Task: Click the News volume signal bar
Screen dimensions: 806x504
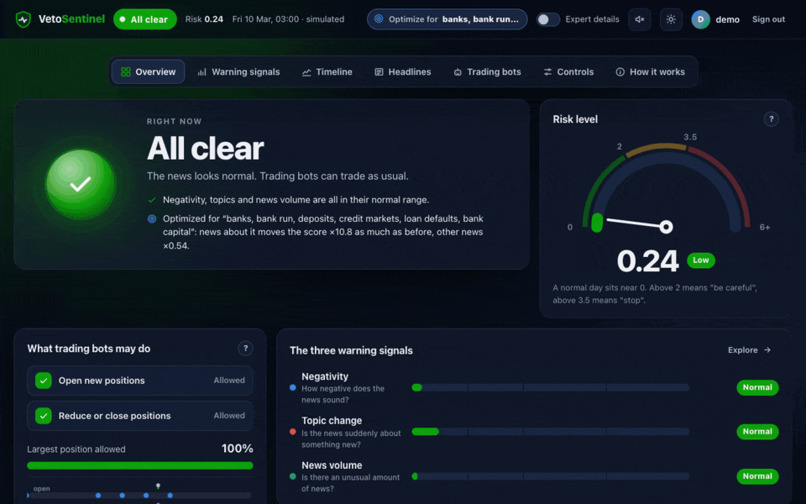Action: (x=550, y=477)
